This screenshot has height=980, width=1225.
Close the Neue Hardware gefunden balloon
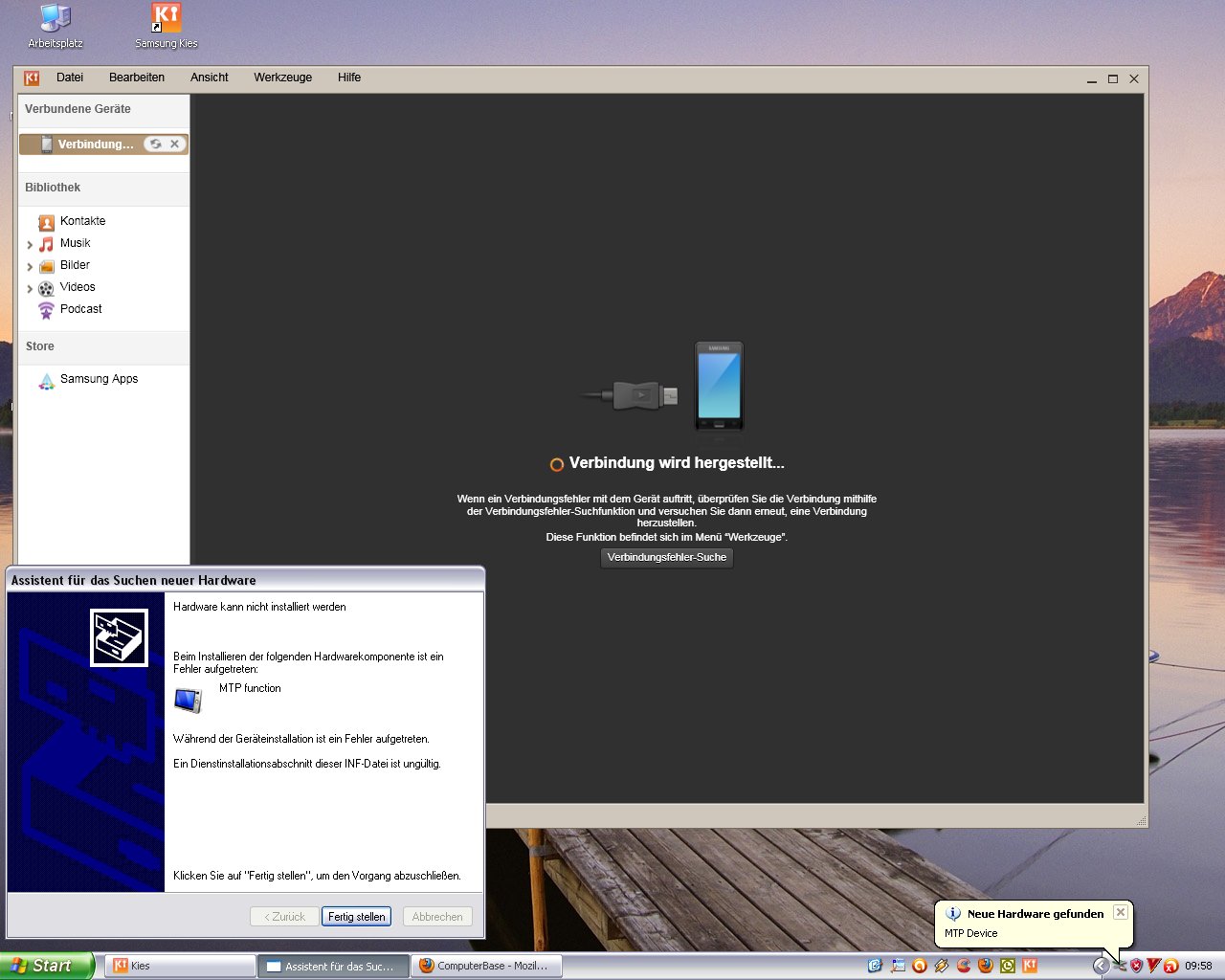click(1120, 912)
